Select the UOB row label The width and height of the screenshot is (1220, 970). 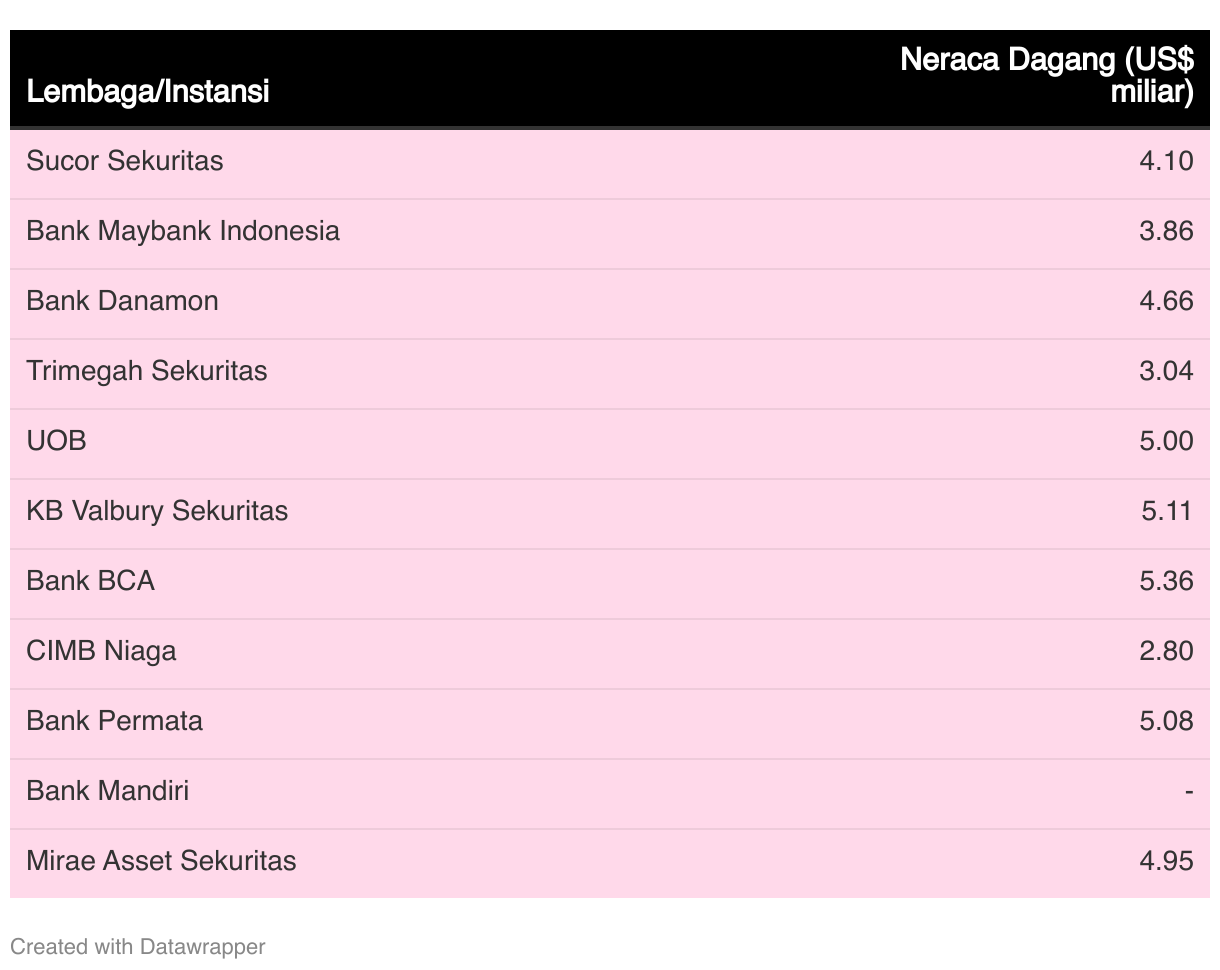coord(57,441)
